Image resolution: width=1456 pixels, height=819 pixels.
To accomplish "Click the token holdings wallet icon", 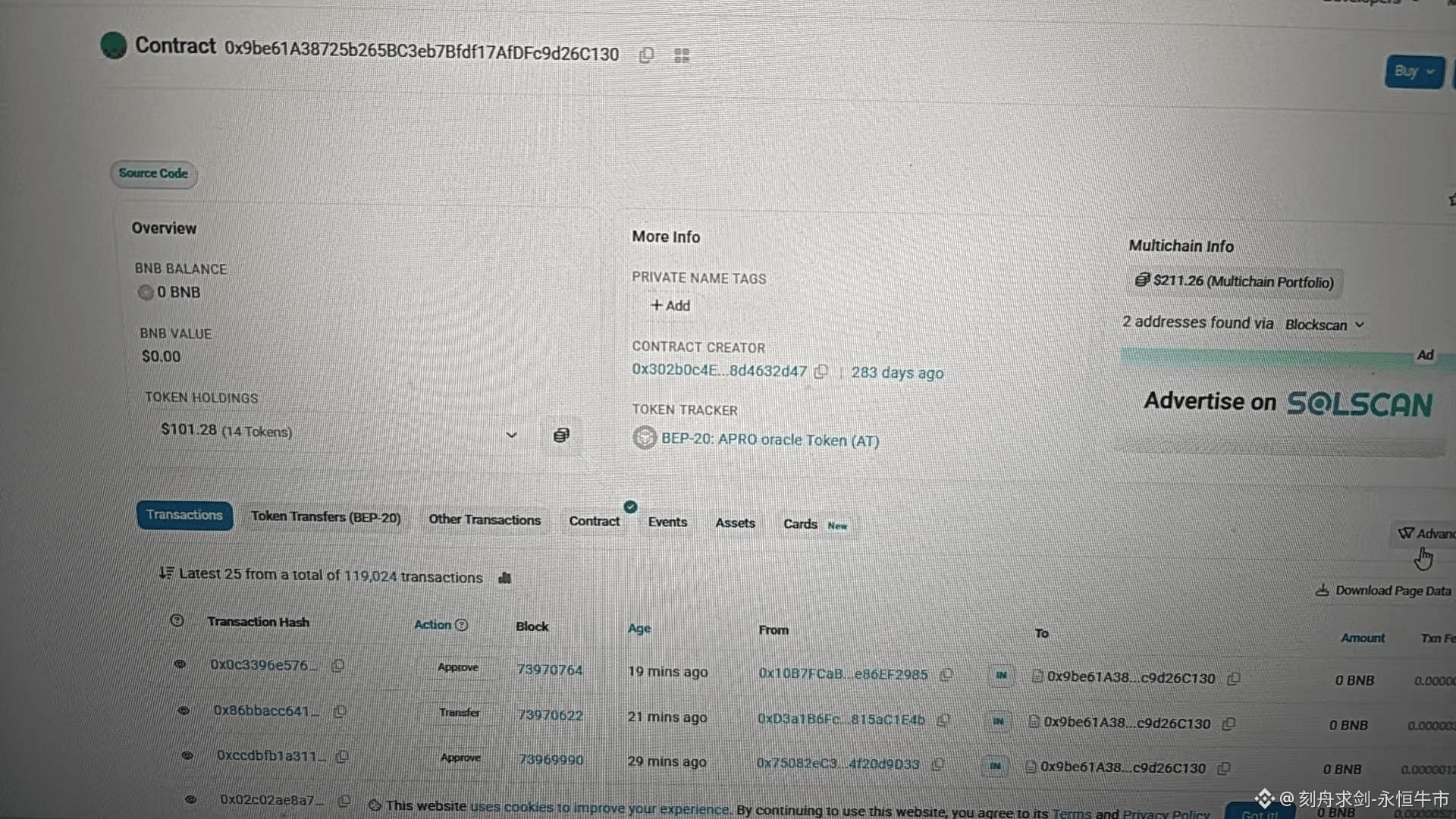I will [x=561, y=435].
